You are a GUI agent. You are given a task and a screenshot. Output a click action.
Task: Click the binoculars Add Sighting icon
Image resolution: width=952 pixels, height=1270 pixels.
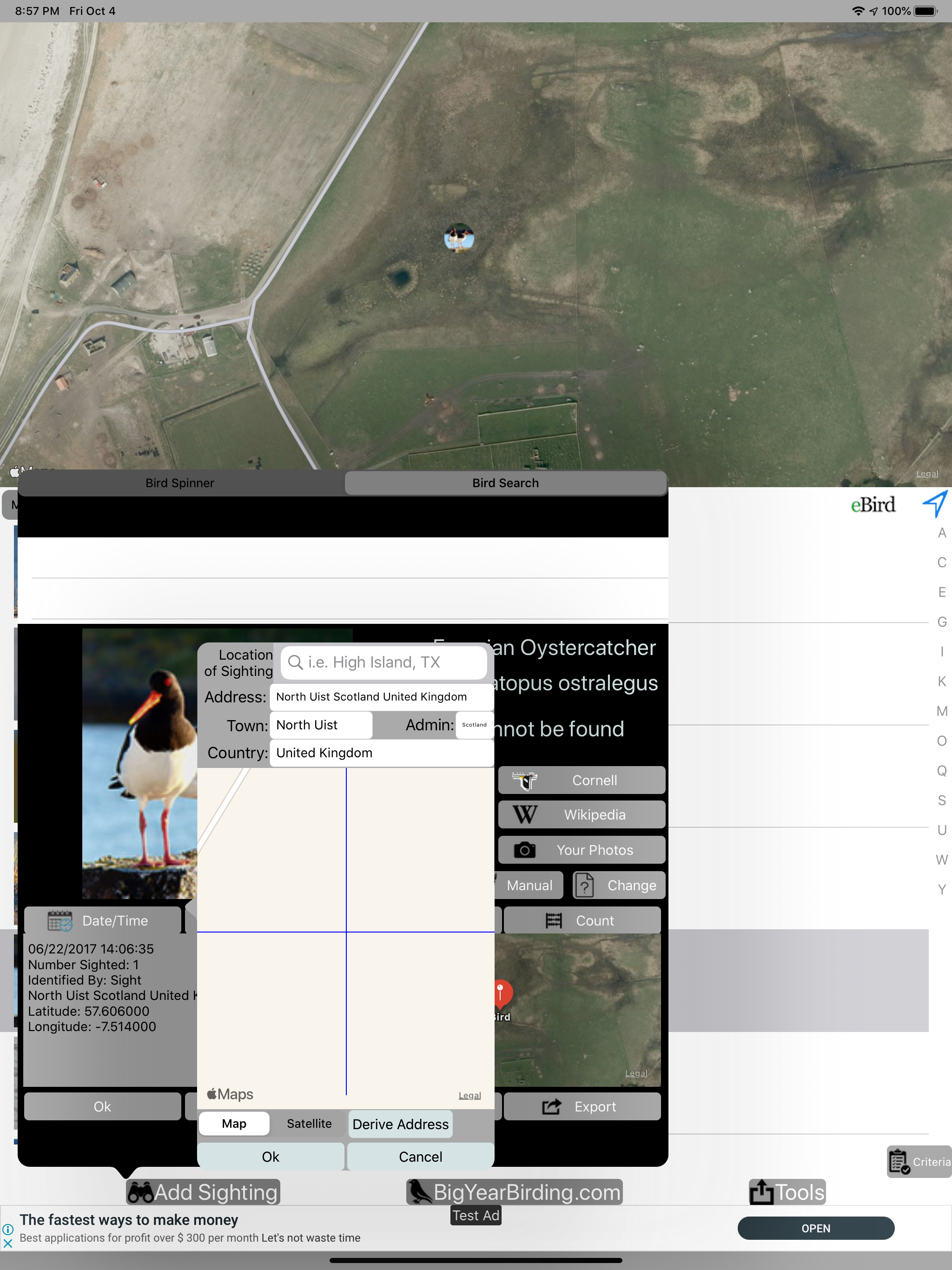(140, 1192)
